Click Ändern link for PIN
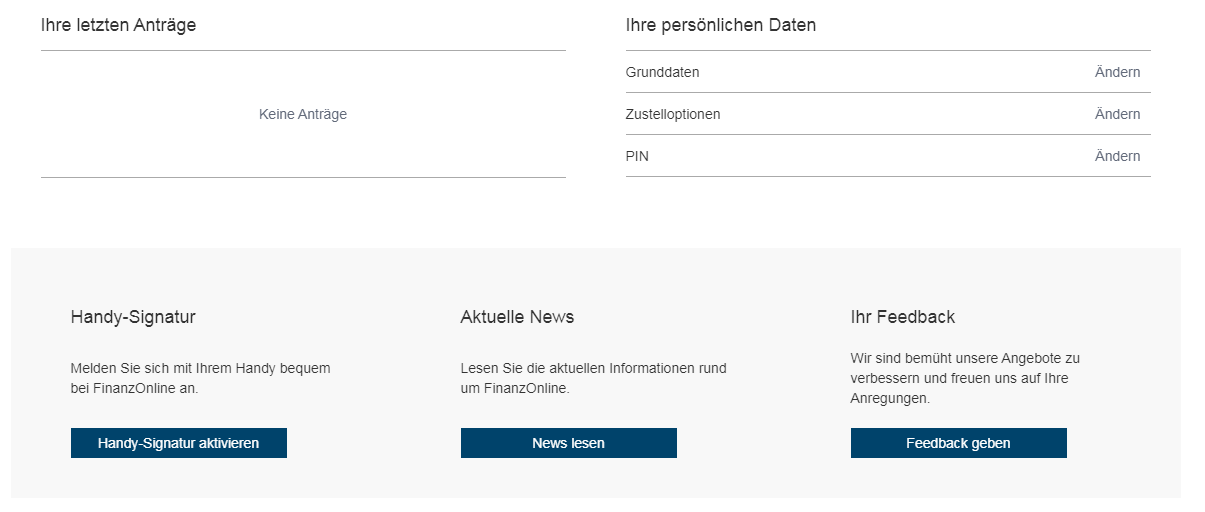 coord(1117,156)
